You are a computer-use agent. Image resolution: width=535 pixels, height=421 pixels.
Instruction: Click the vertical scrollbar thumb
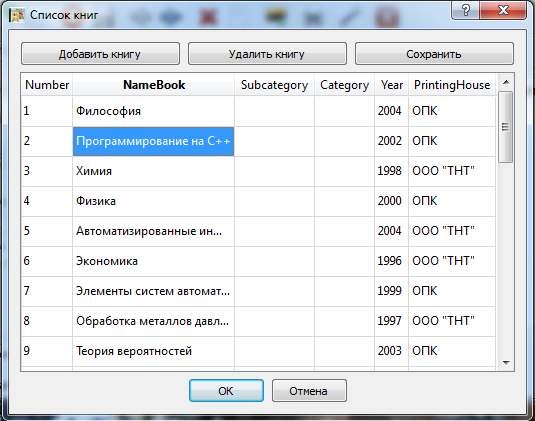pos(506,127)
